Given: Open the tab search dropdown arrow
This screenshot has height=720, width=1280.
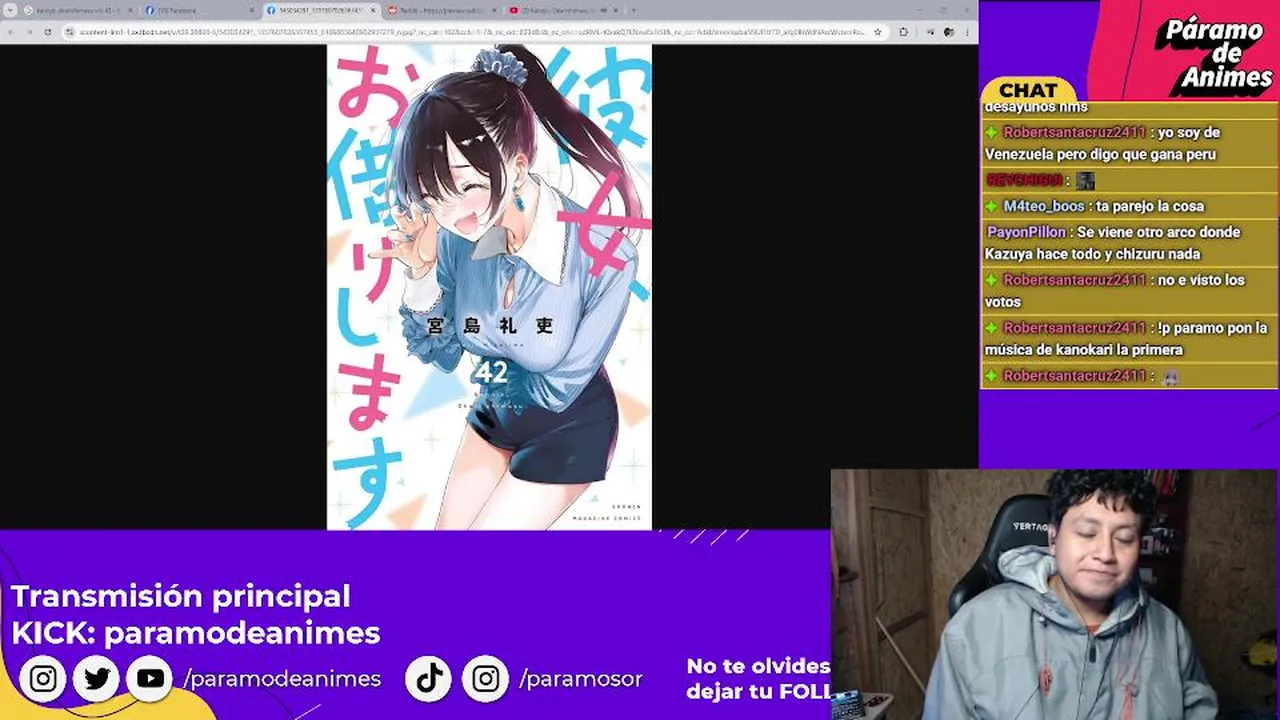Looking at the screenshot, I should (x=10, y=10).
